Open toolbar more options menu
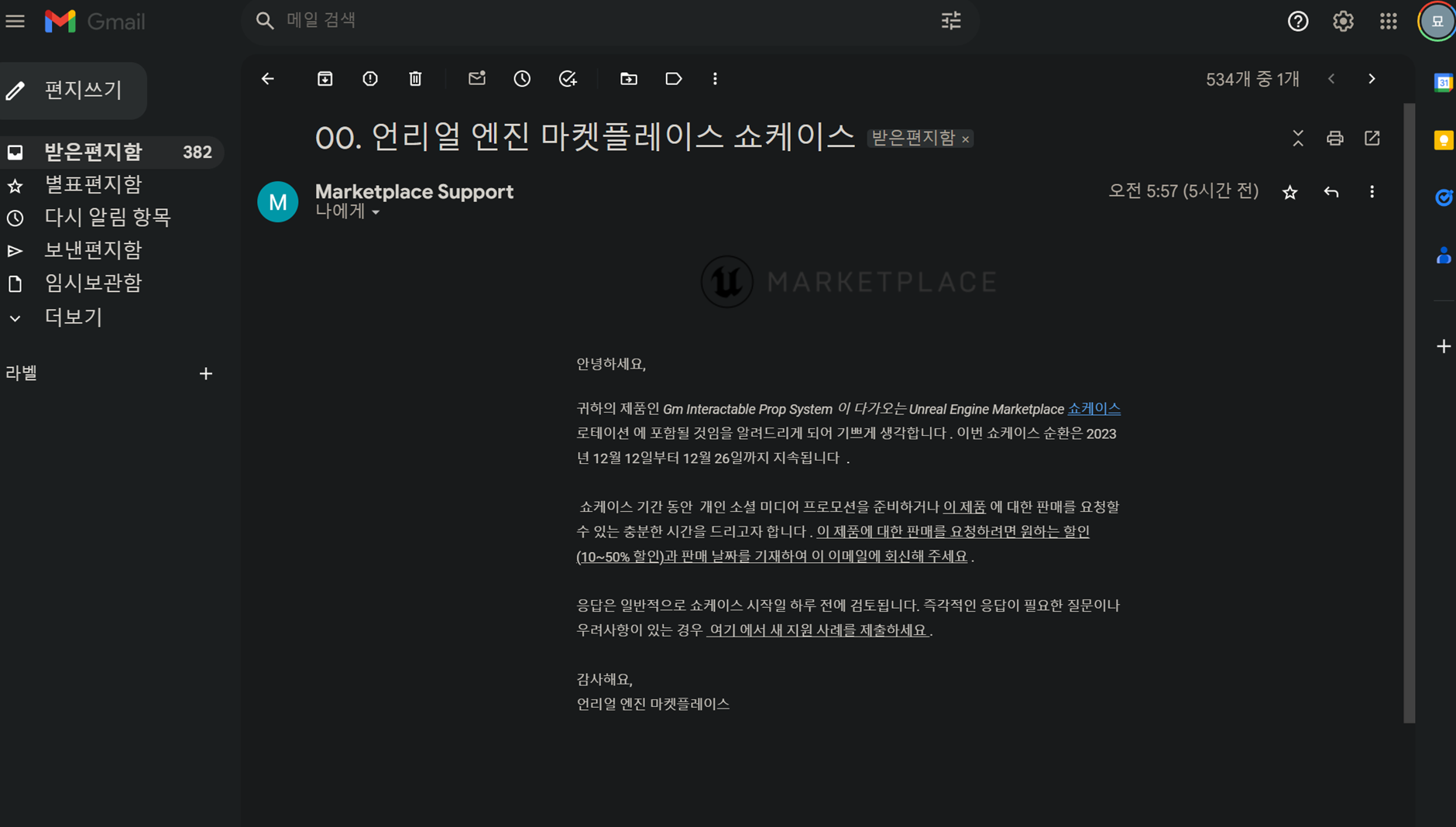 coord(715,78)
